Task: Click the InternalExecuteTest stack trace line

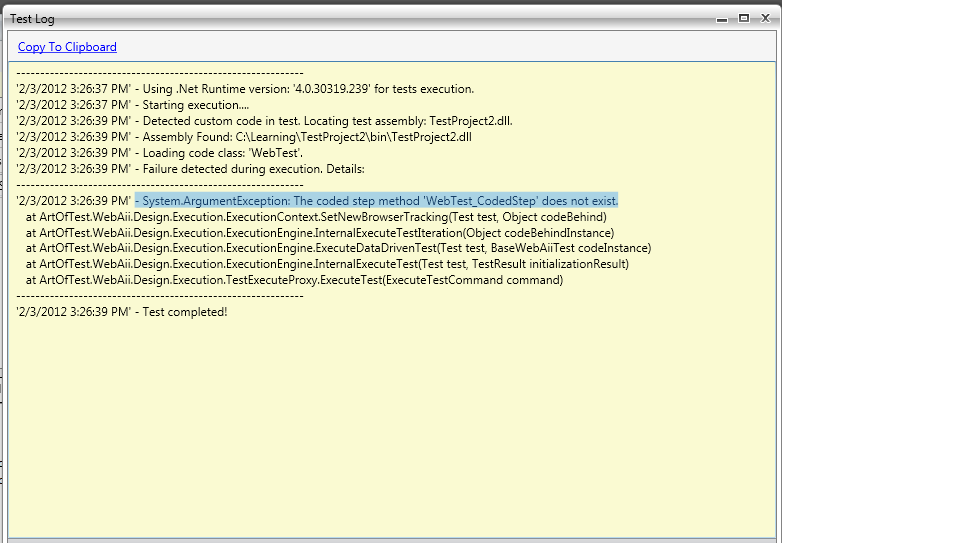Action: click(327, 264)
